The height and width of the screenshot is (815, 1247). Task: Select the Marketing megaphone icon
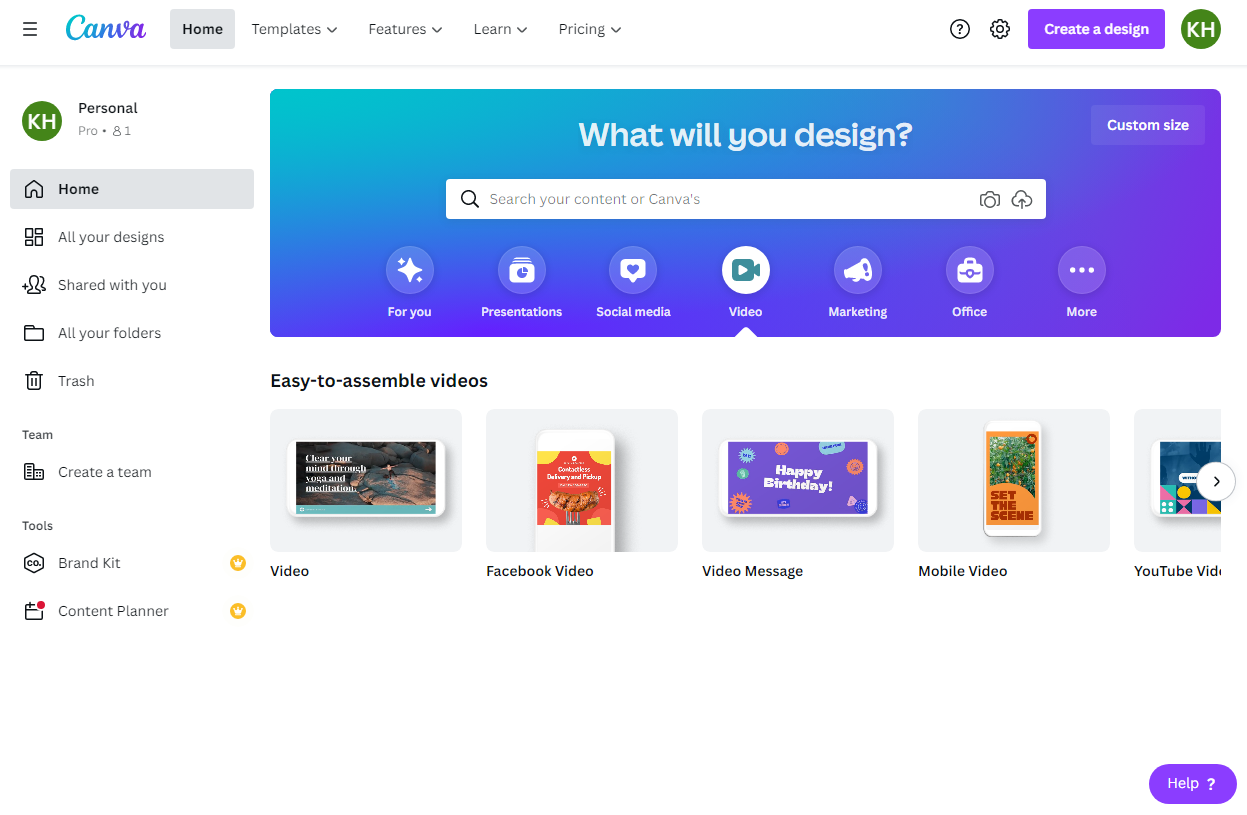858,270
